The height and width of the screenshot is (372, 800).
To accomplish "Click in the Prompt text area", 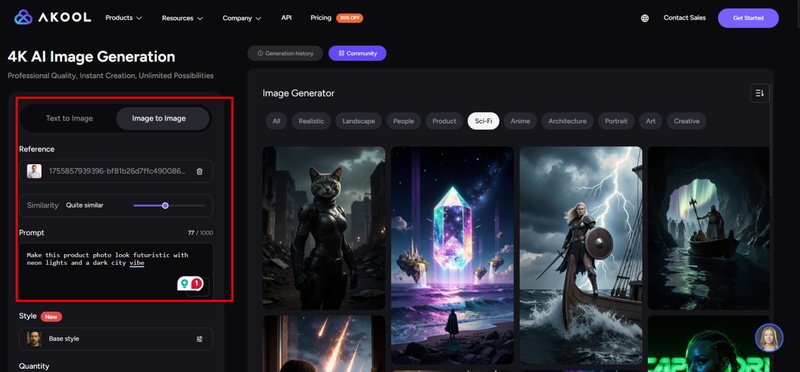I will tap(116, 270).
